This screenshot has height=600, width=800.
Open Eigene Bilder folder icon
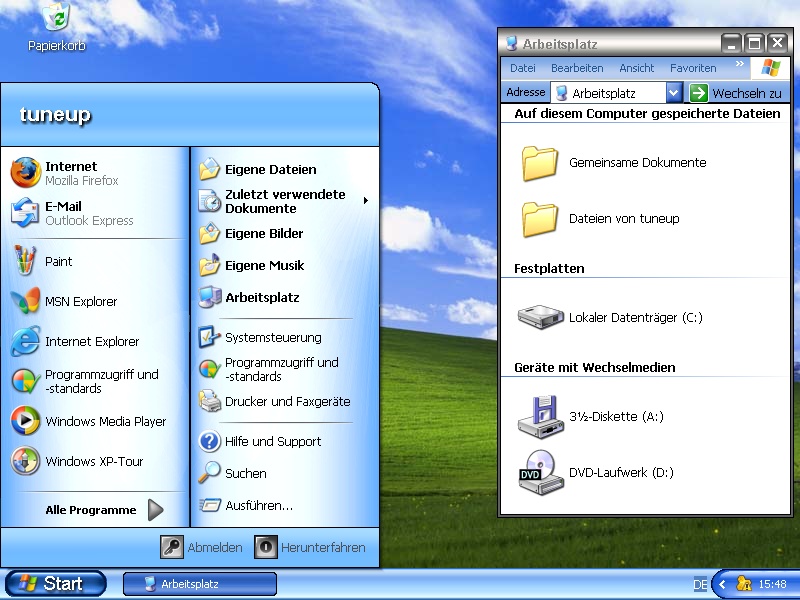tap(209, 233)
